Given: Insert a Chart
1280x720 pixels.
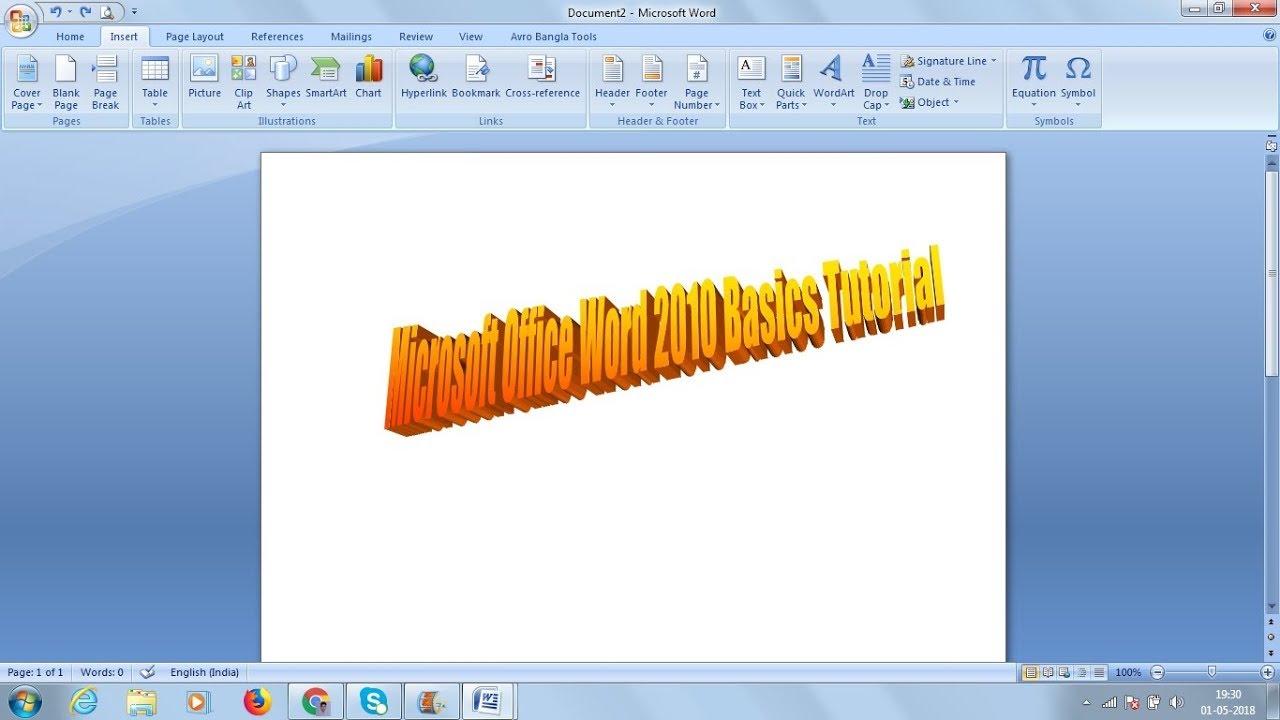Looking at the screenshot, I should (x=368, y=77).
